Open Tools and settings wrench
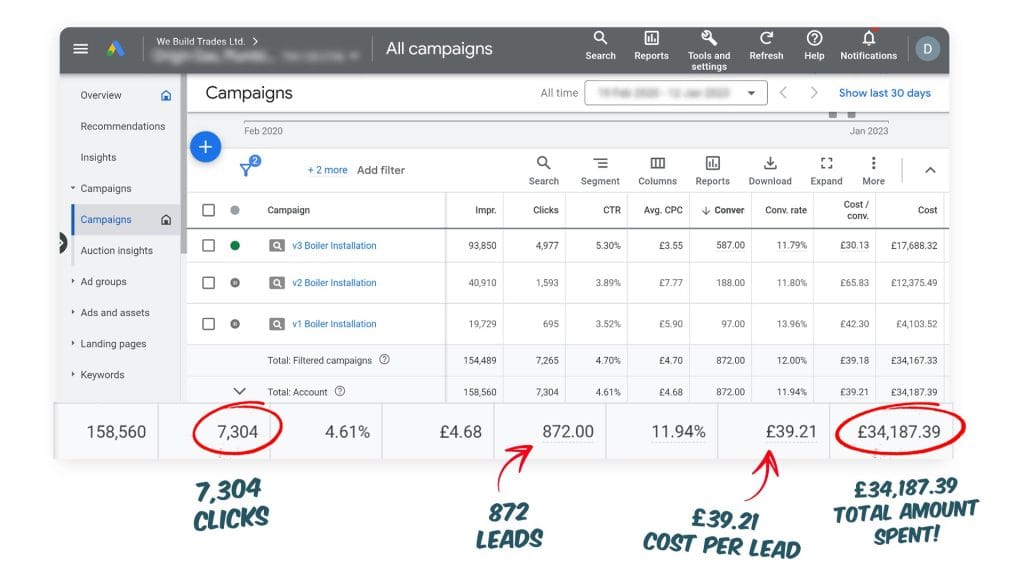1024x587 pixels. (x=709, y=40)
